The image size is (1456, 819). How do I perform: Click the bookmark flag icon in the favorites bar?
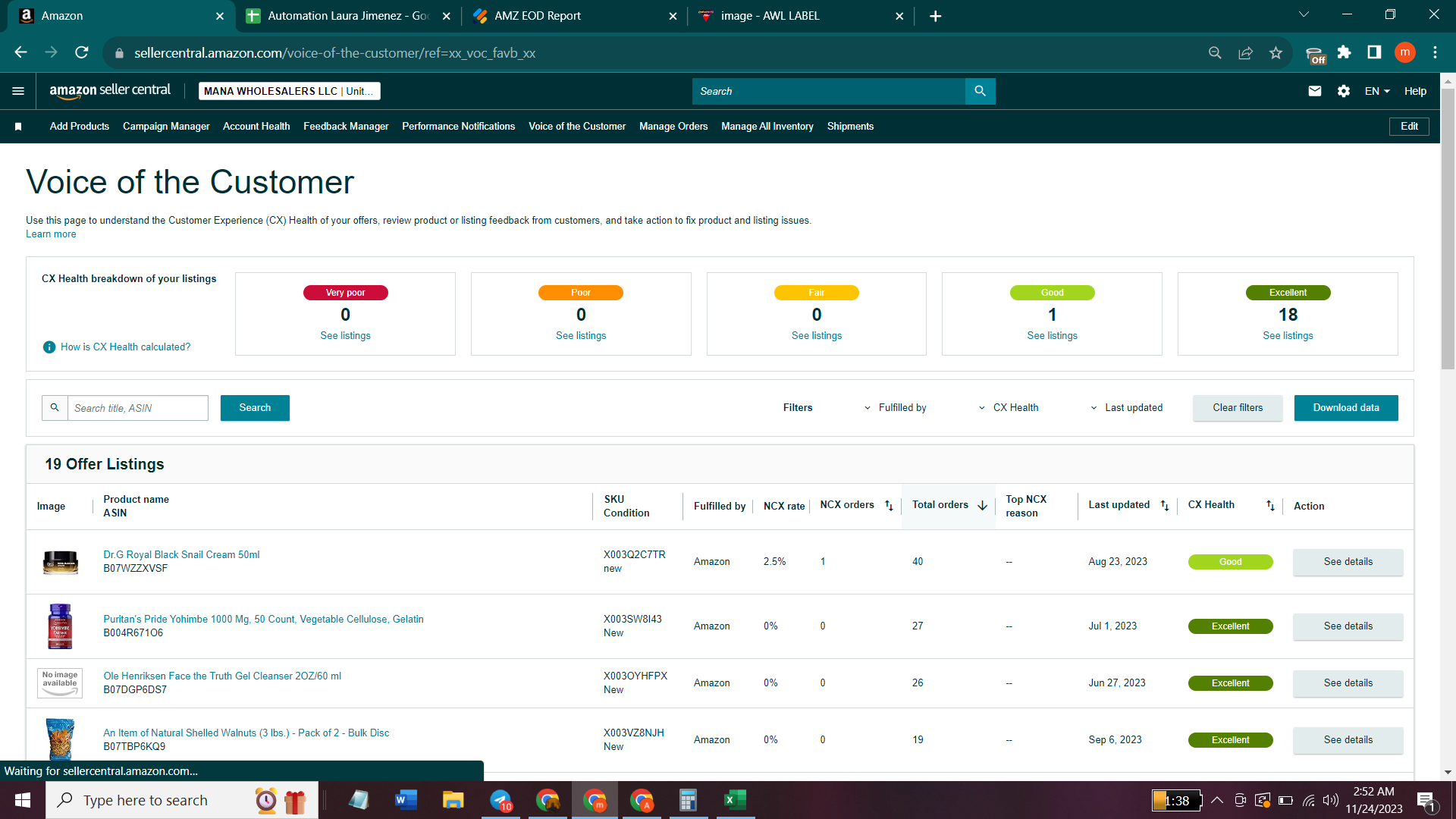click(18, 127)
